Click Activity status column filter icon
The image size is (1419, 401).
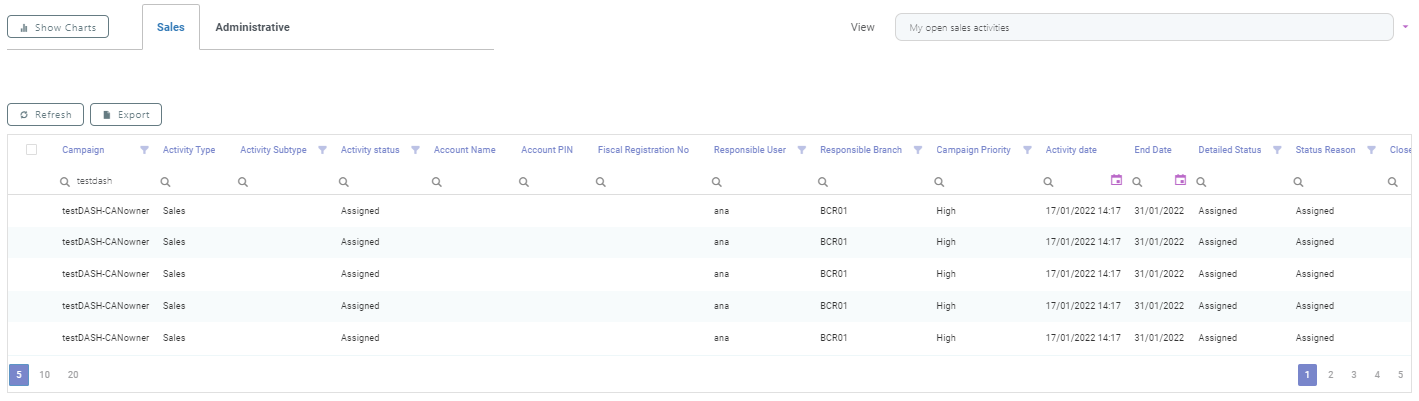[415, 150]
